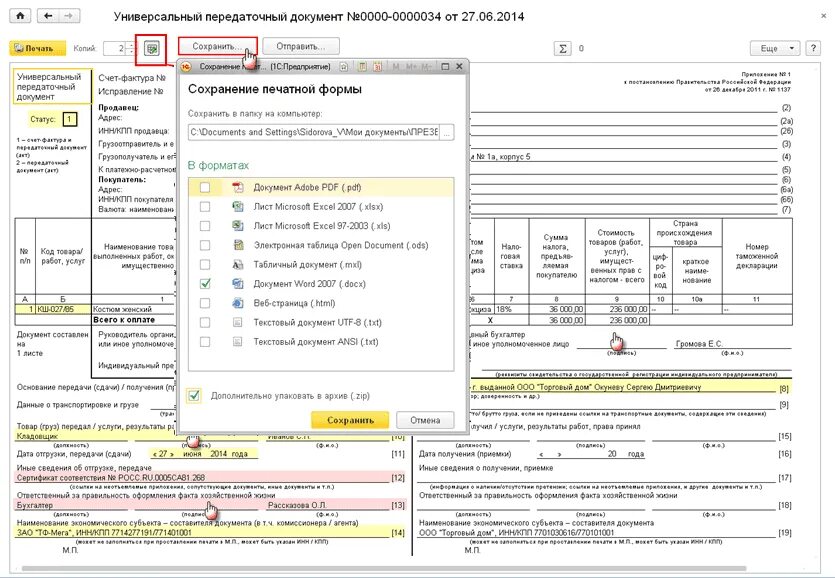Screen dimensions: 835x578
Task: Tick Электронная таблица Open Document (.ods) checkbox
Action: tap(205, 245)
